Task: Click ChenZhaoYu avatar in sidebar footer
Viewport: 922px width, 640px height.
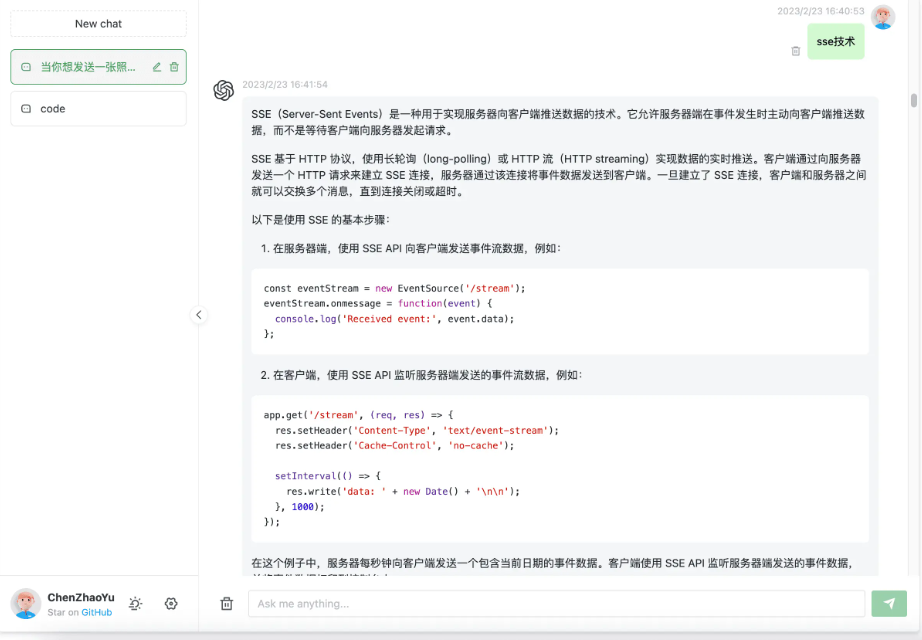Action: (26, 604)
